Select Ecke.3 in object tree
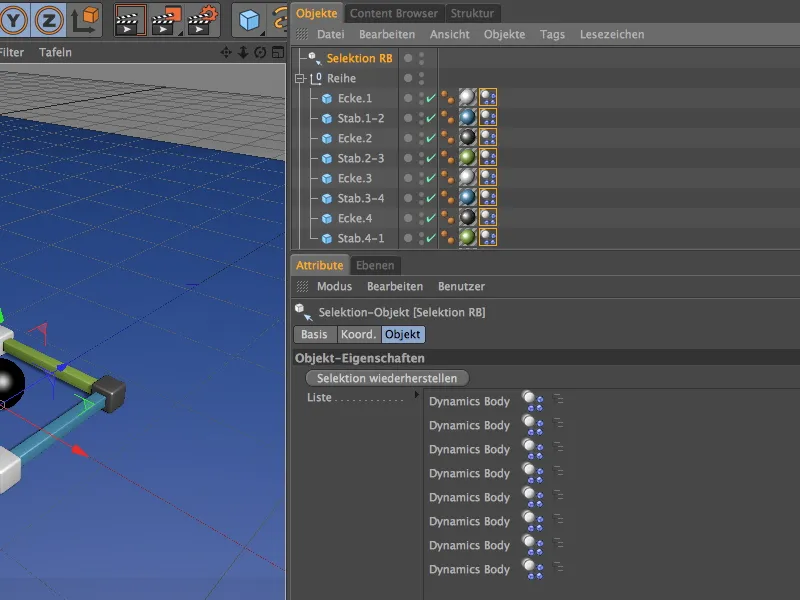 click(x=355, y=178)
